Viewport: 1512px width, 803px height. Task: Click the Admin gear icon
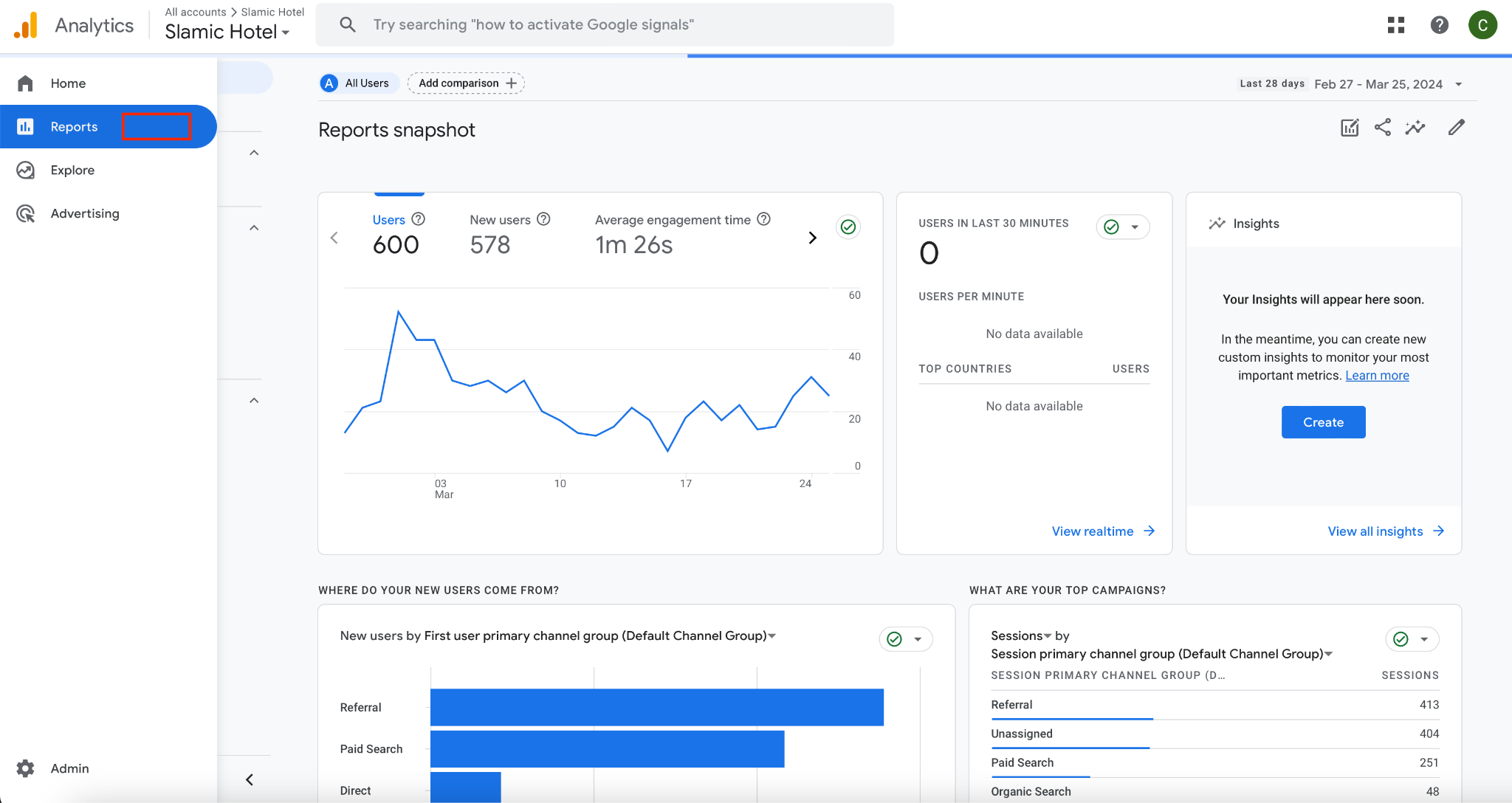[x=25, y=768]
